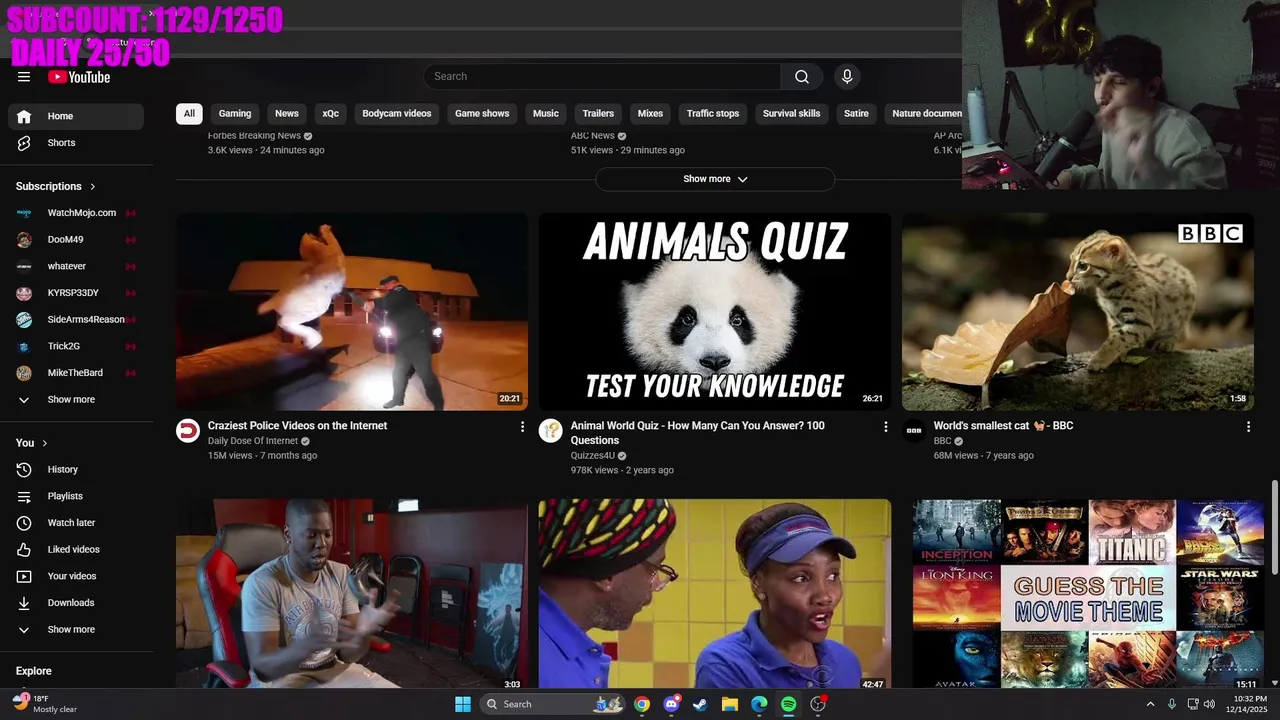1280x720 pixels.
Task: Open Discord from the taskbar
Action: click(671, 704)
